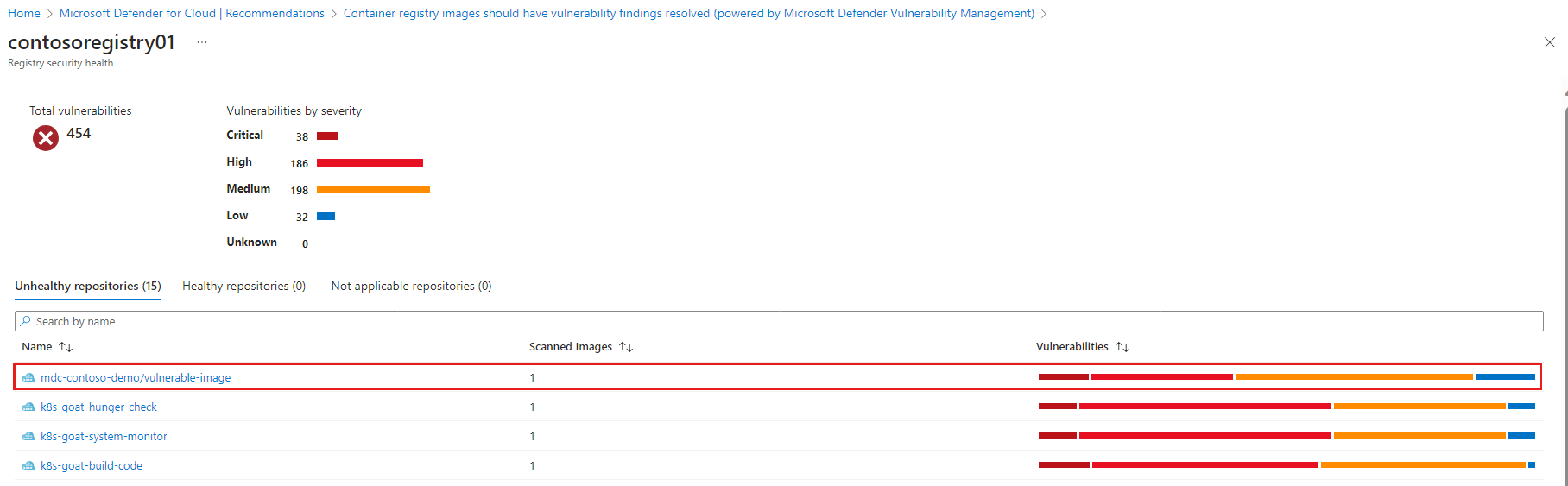Click the Low severity blue bar
The width and height of the screenshot is (1568, 486).
tap(326, 217)
